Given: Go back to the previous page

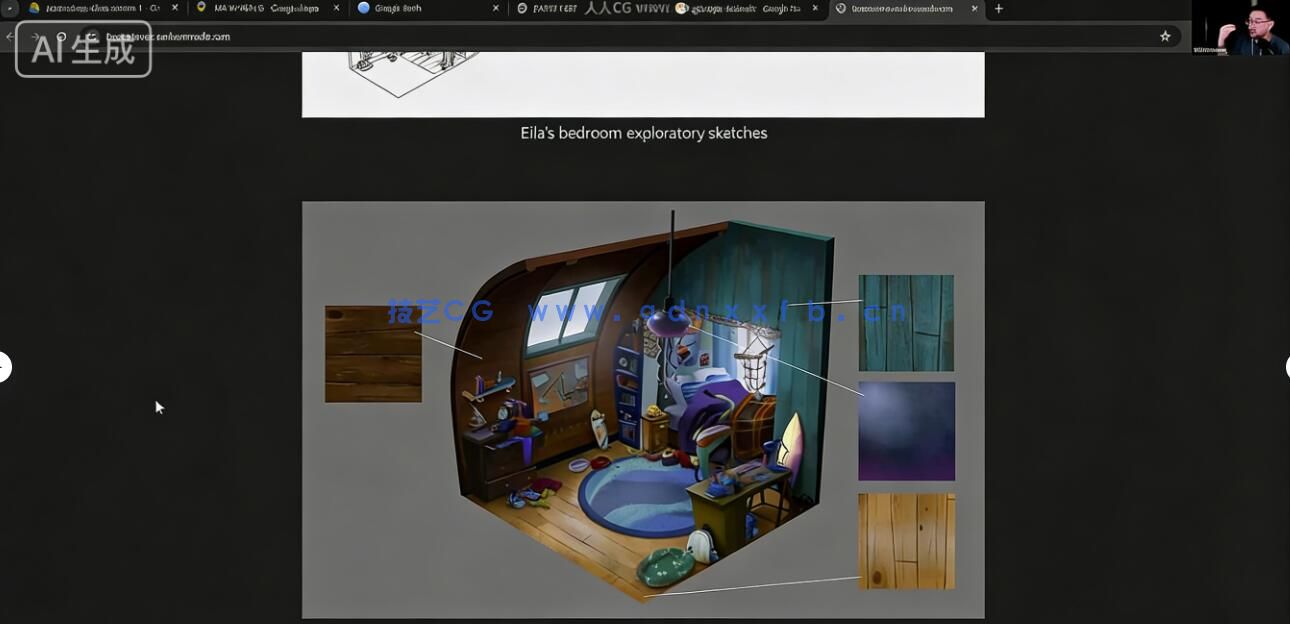Looking at the screenshot, I should pos(10,37).
